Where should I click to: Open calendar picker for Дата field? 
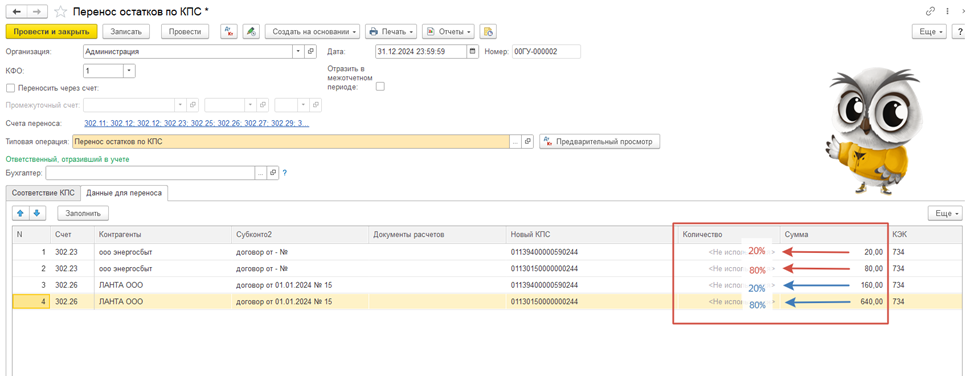point(473,52)
